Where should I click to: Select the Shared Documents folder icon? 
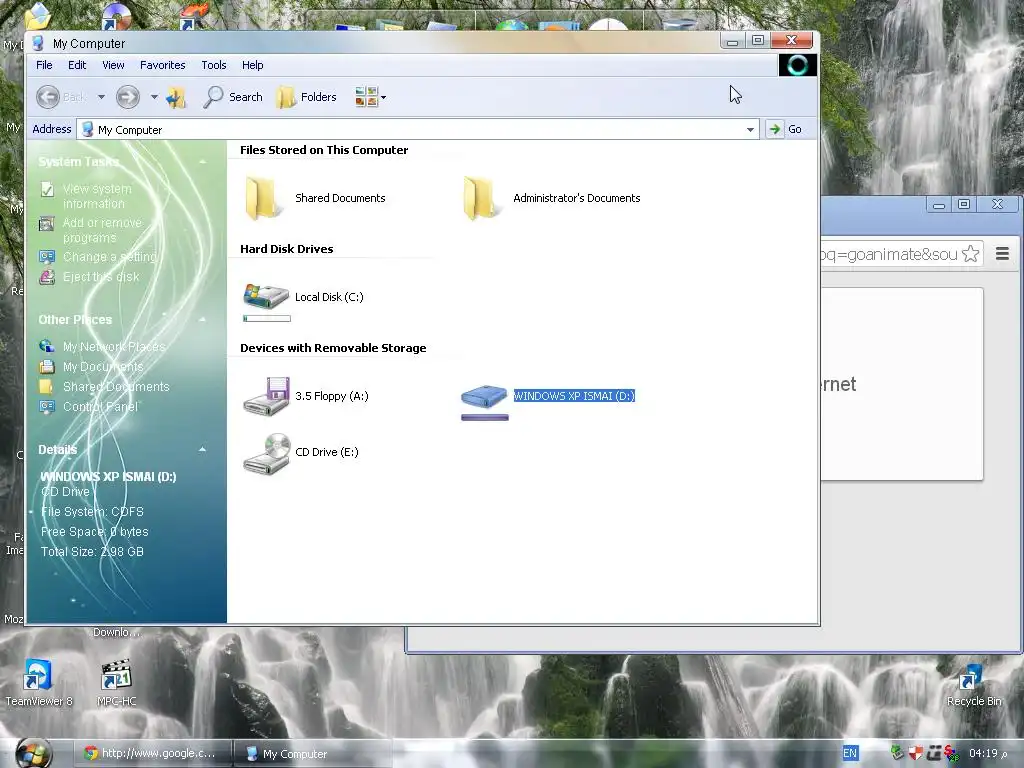pyautogui.click(x=263, y=198)
